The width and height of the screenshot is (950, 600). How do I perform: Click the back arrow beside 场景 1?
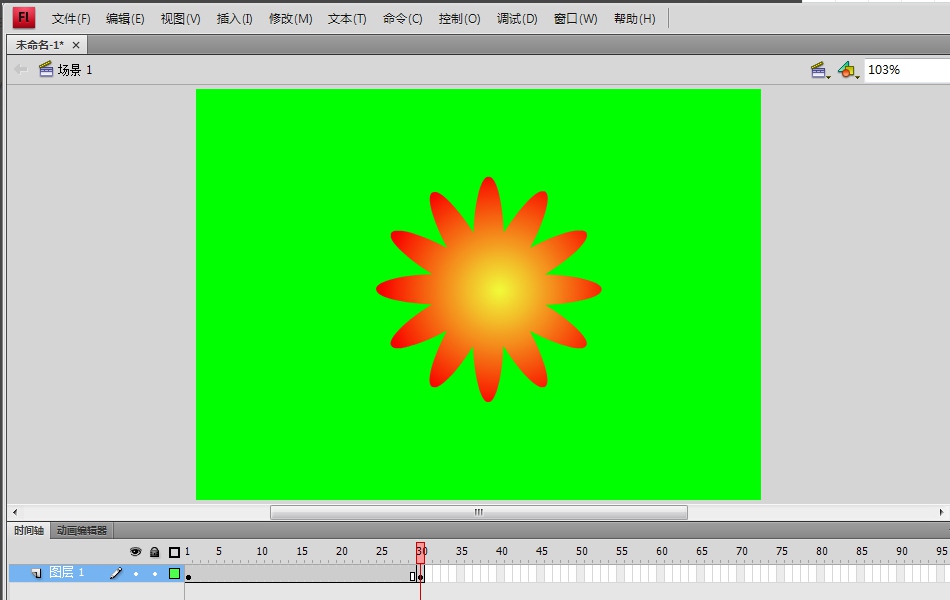pyautogui.click(x=20, y=70)
